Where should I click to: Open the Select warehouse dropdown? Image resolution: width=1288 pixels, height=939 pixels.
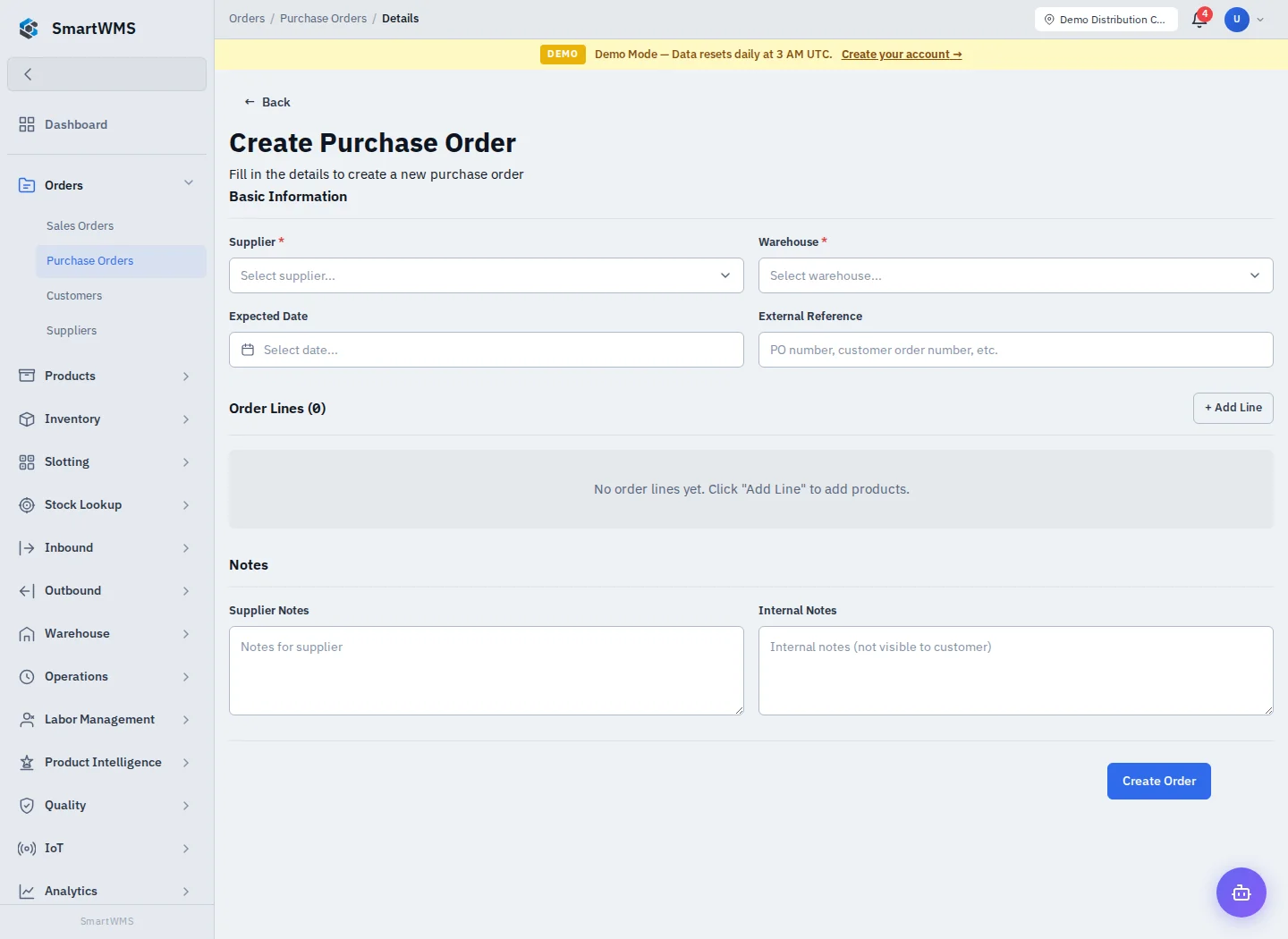click(1016, 275)
